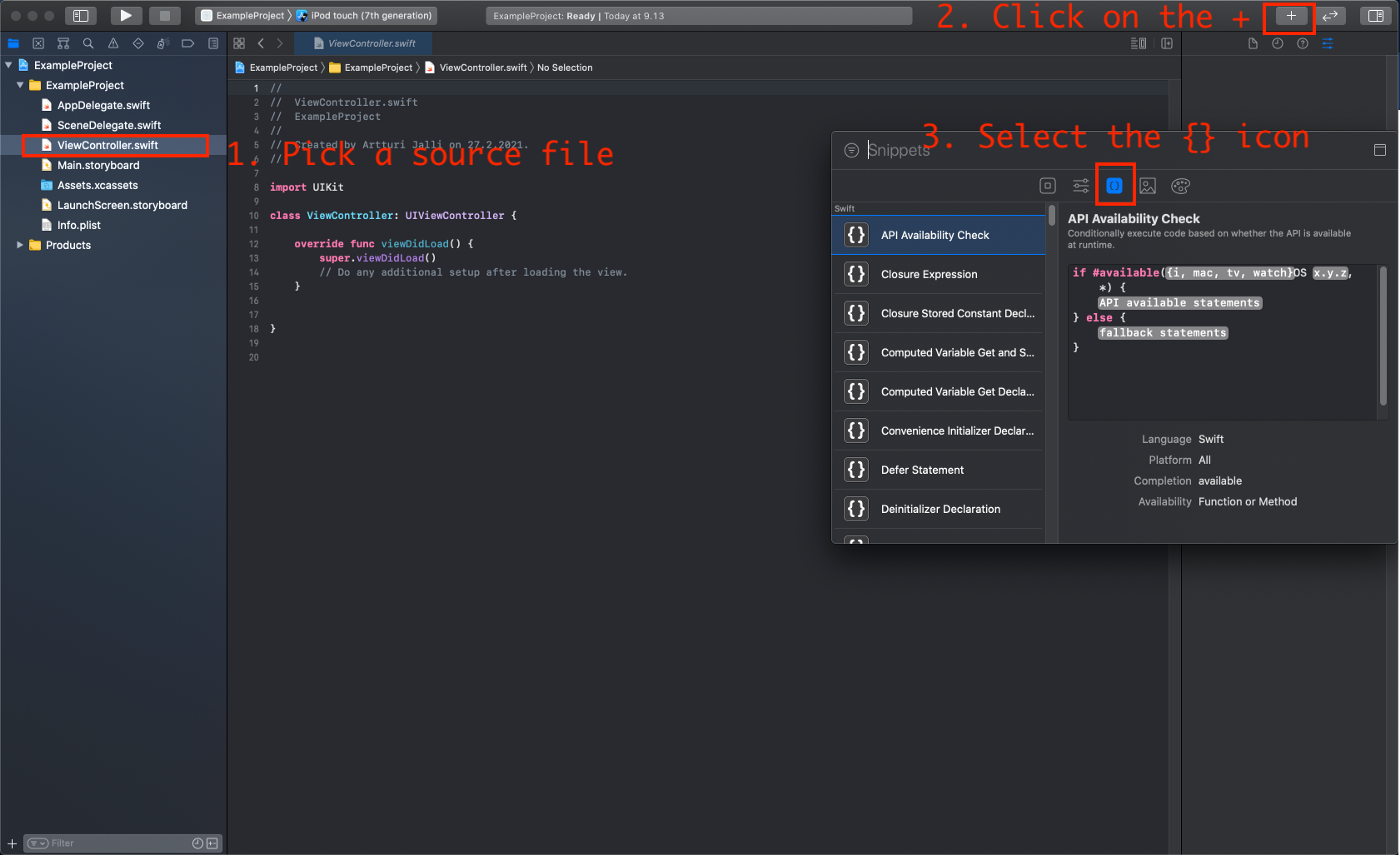Show only recent files filter
The width and height of the screenshot is (1400, 855).
click(x=197, y=843)
